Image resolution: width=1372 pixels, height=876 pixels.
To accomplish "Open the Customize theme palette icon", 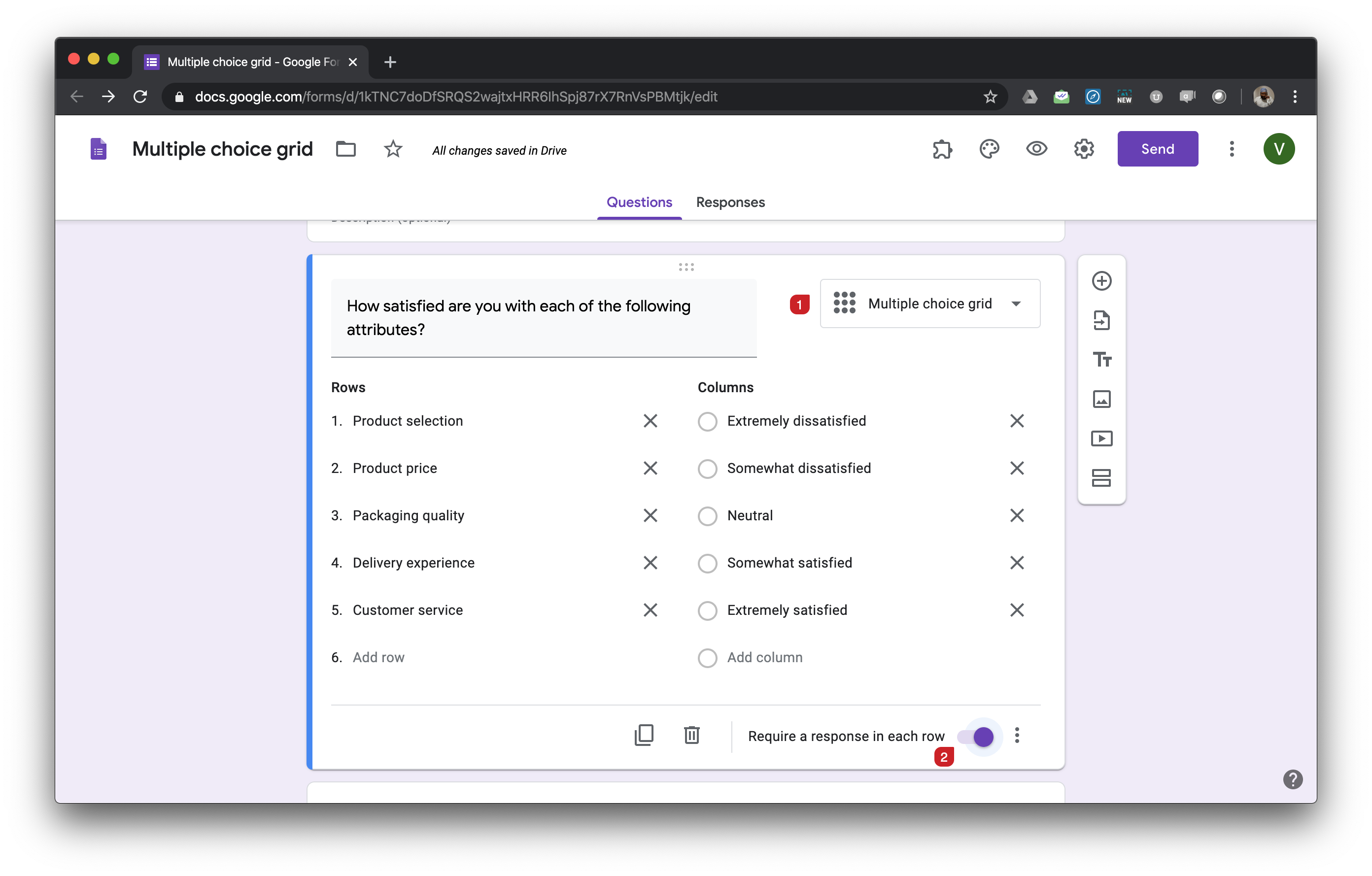I will tap(989, 149).
